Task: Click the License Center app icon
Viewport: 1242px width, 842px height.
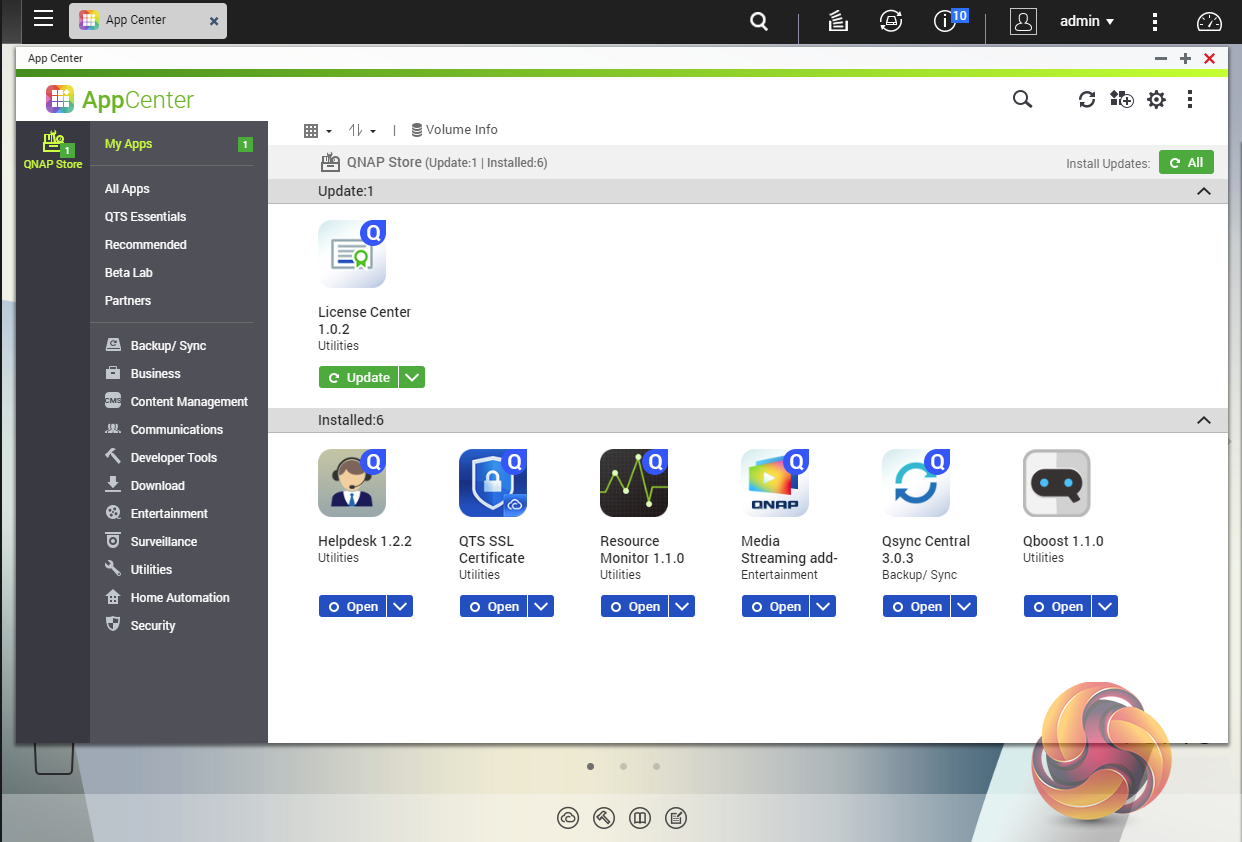Action: tap(352, 254)
